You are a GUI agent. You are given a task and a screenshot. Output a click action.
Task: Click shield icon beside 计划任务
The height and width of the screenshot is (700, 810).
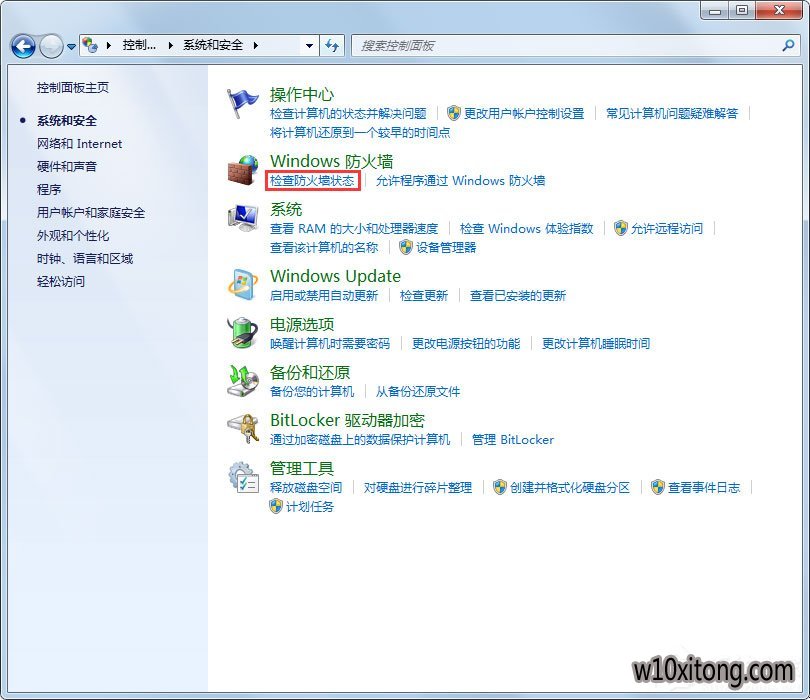276,506
